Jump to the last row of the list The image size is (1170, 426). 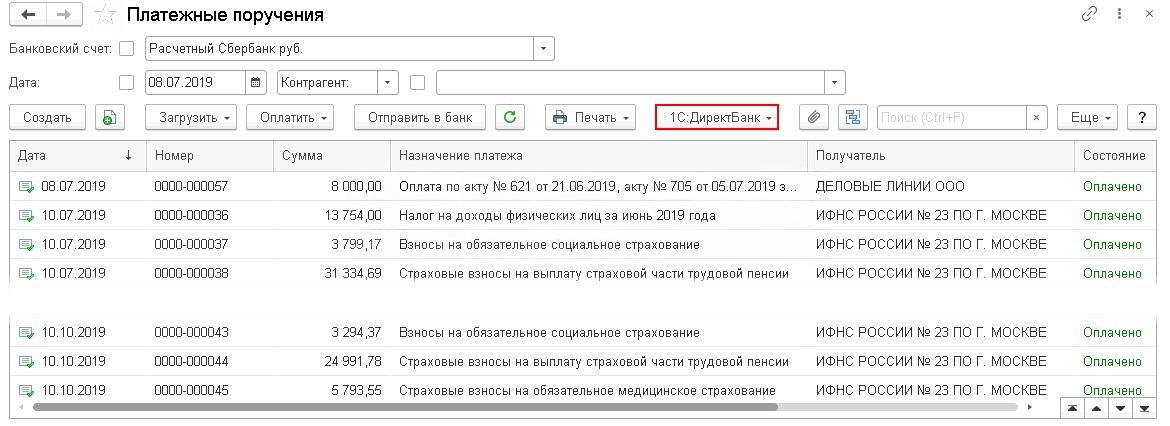pos(1144,408)
